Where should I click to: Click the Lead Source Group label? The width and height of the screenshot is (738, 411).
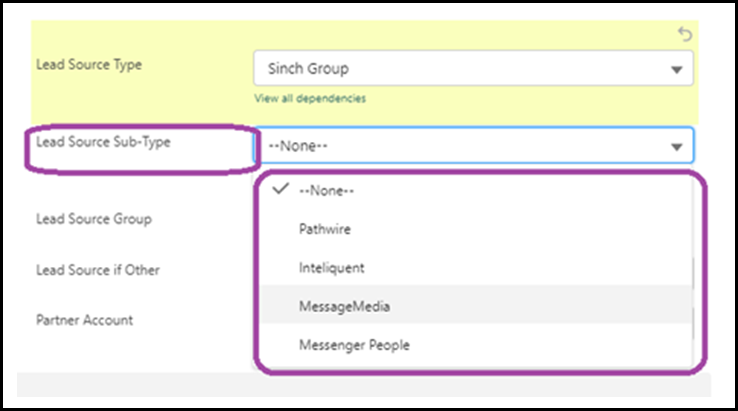pos(94,219)
